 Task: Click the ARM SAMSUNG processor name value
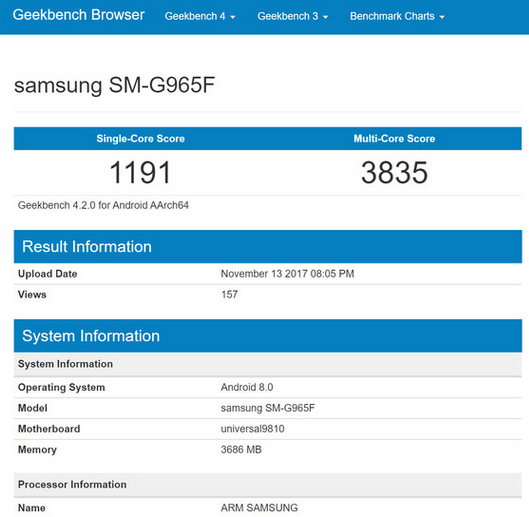(x=259, y=508)
